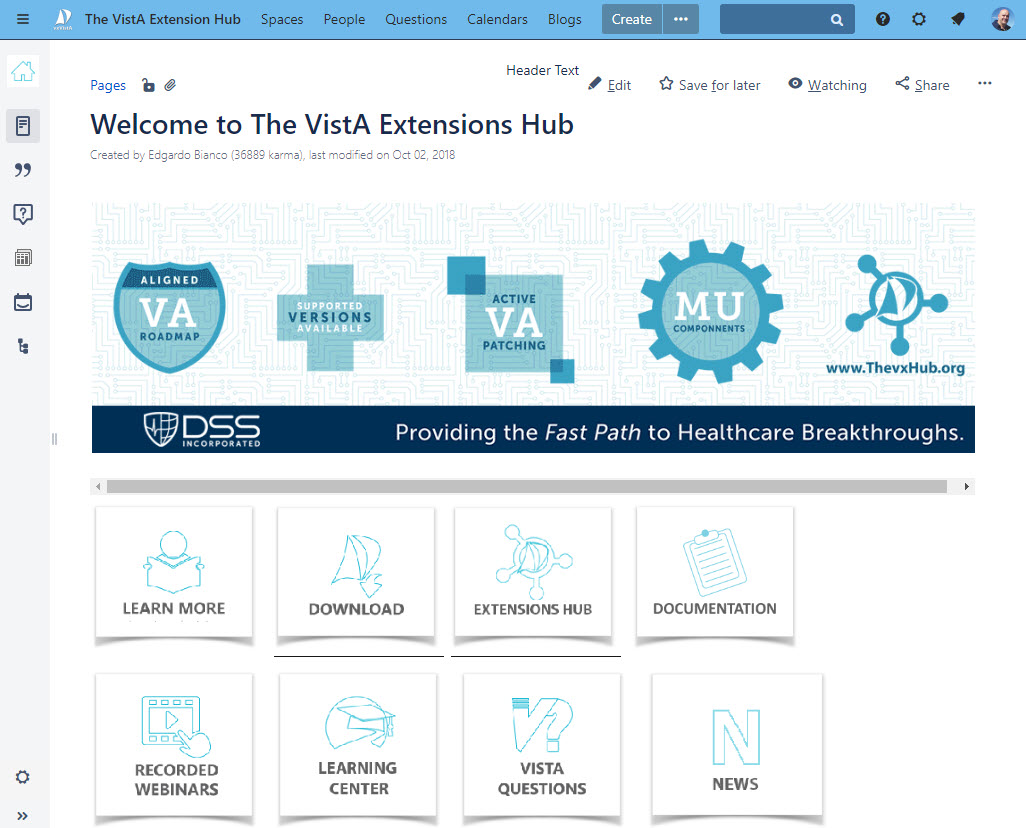The width and height of the screenshot is (1026, 828).
Task: Click the Active VA Patching graphic
Action: 511,320
